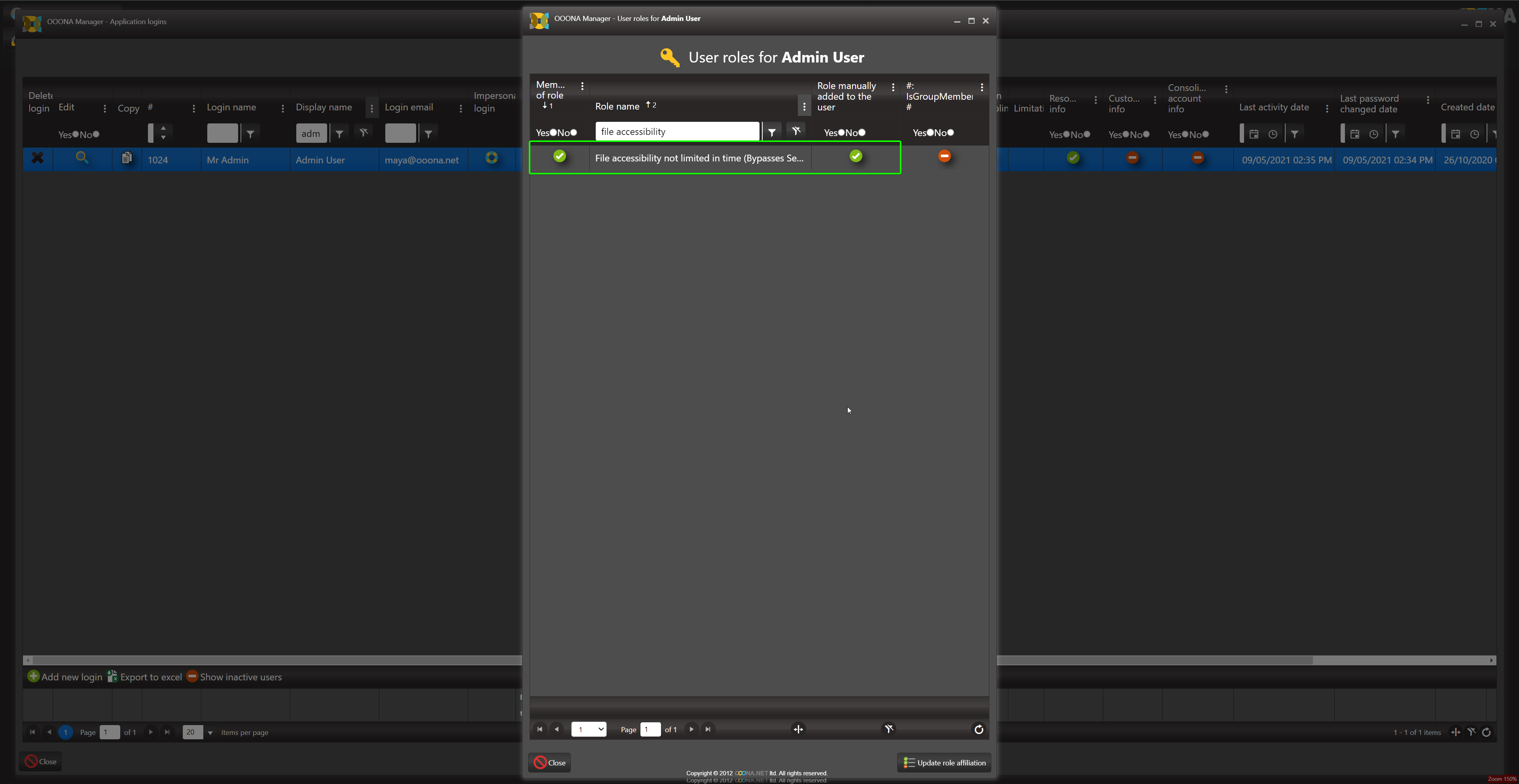Click Export to excel icon
1519x784 pixels.
click(112, 677)
